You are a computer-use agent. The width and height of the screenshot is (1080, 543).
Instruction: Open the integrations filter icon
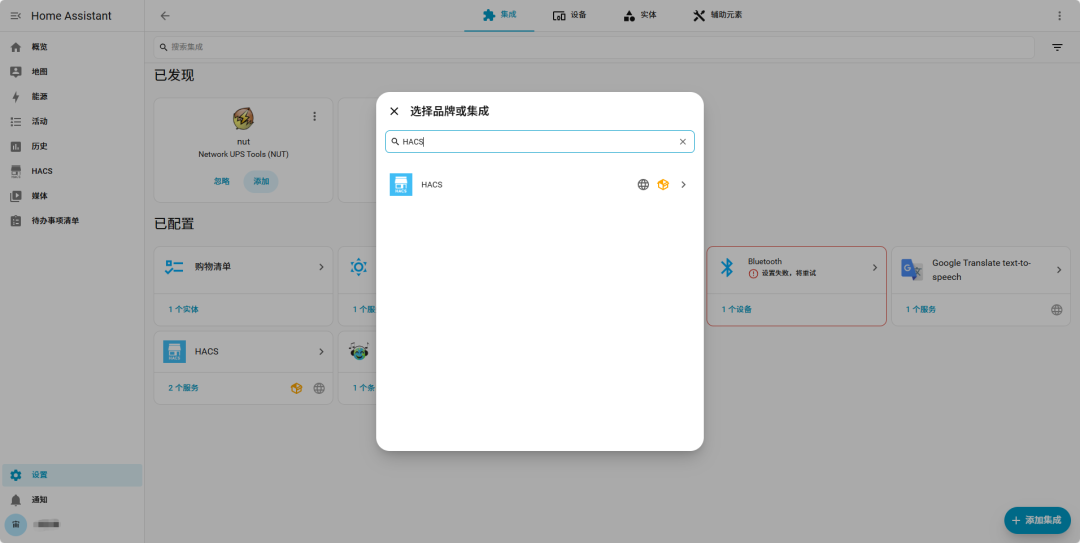pos(1057,47)
